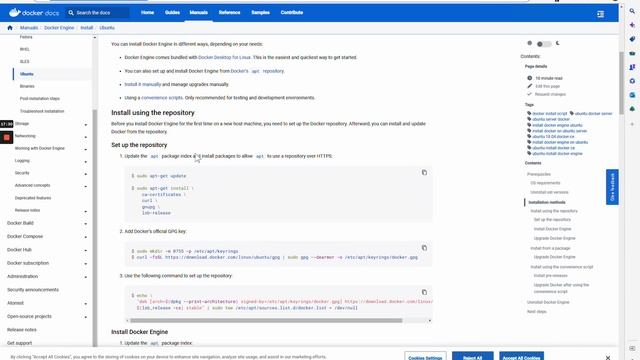The width and height of the screenshot is (640, 360).
Task: Expand the Storage section
Action: pos(86,124)
